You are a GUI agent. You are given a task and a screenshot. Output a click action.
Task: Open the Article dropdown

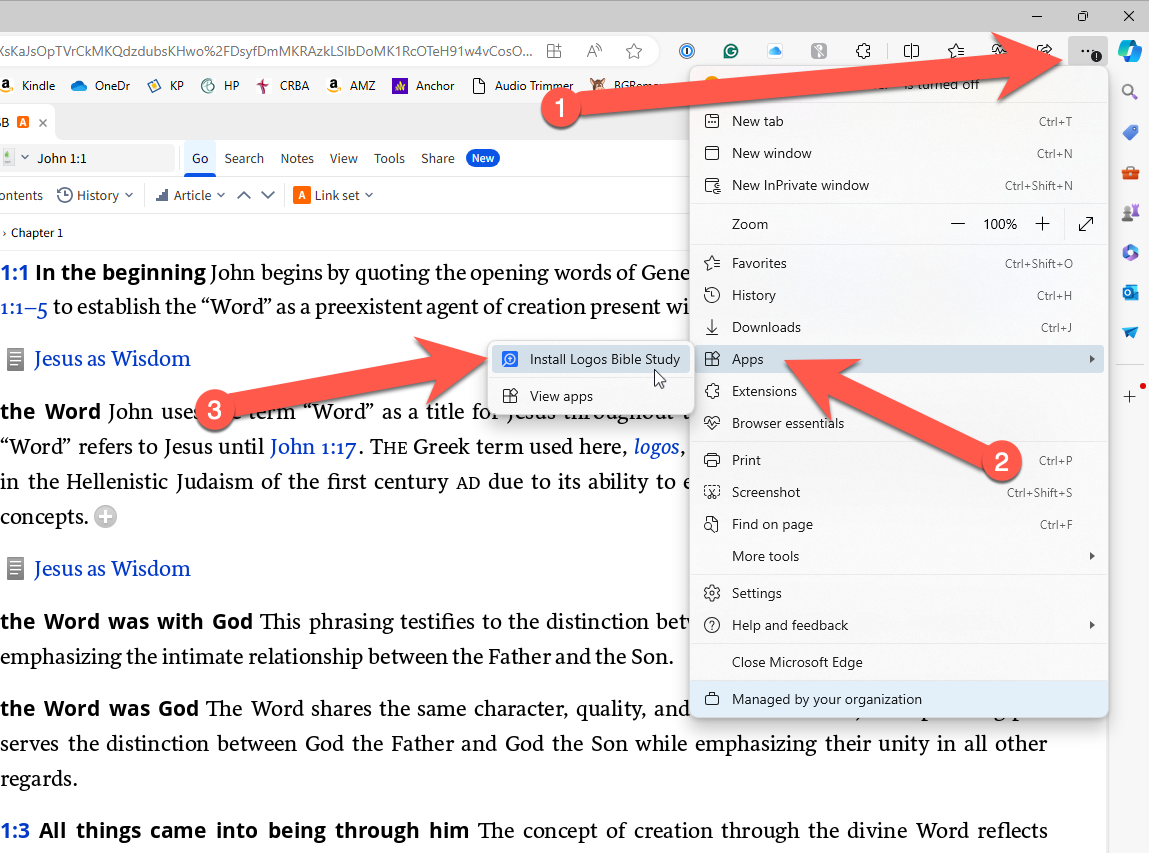(x=190, y=195)
